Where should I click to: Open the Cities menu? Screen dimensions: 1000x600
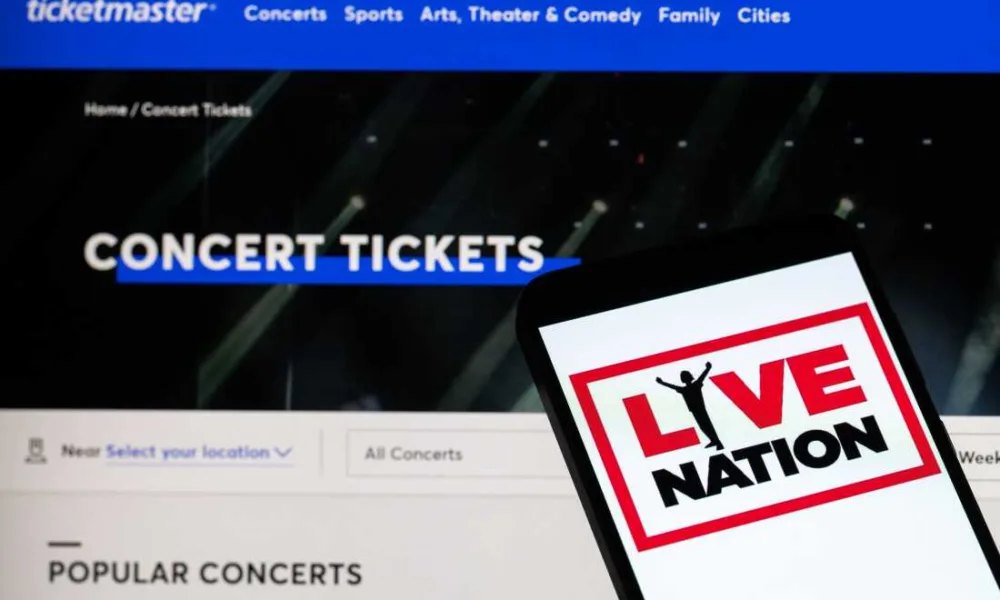[763, 15]
